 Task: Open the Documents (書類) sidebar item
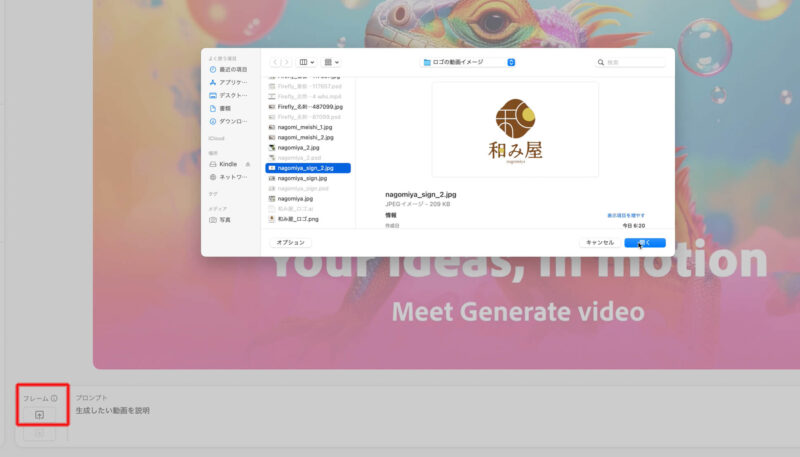pyautogui.click(x=220, y=108)
